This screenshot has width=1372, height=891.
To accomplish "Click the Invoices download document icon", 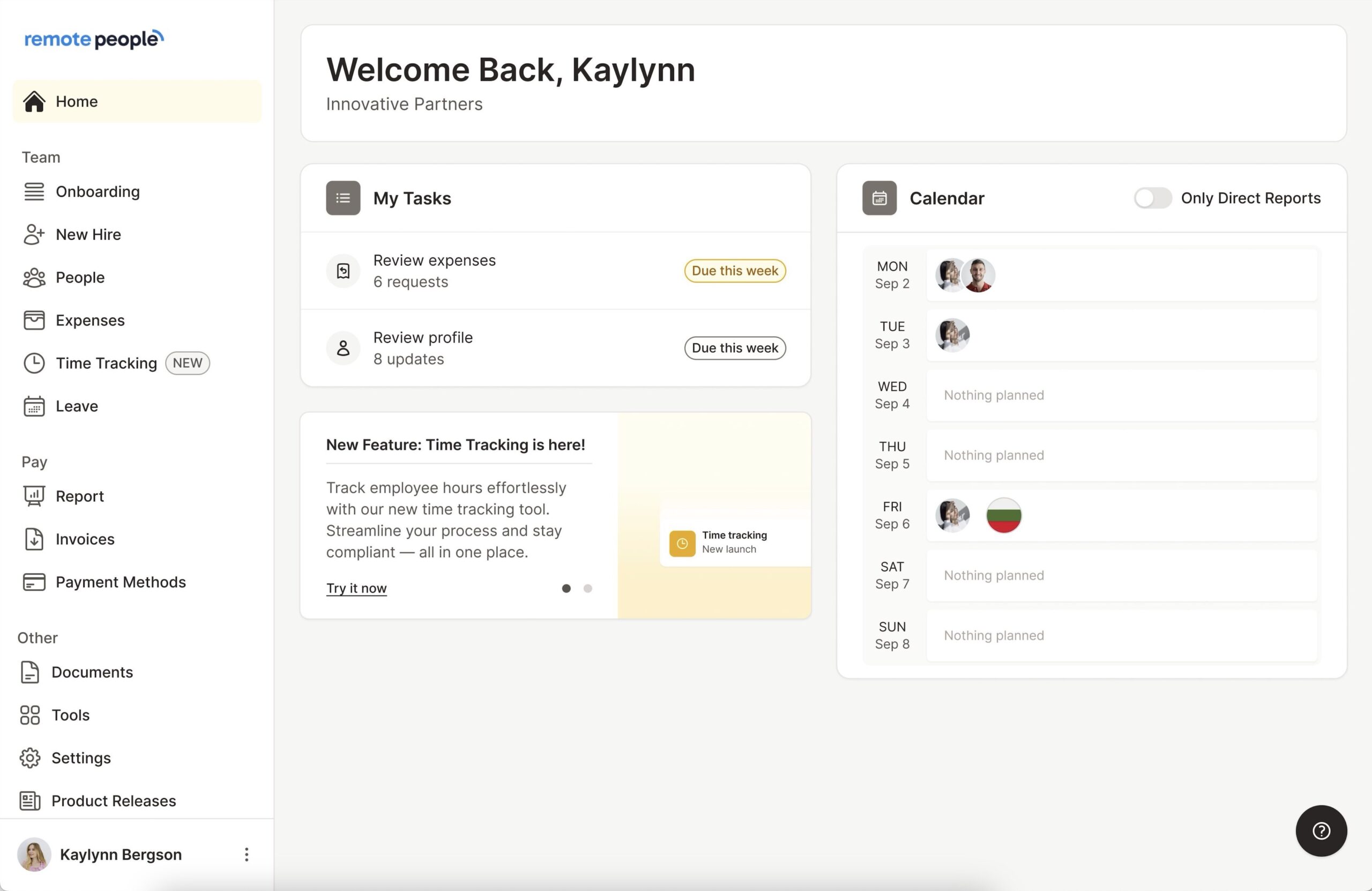I will click(34, 539).
